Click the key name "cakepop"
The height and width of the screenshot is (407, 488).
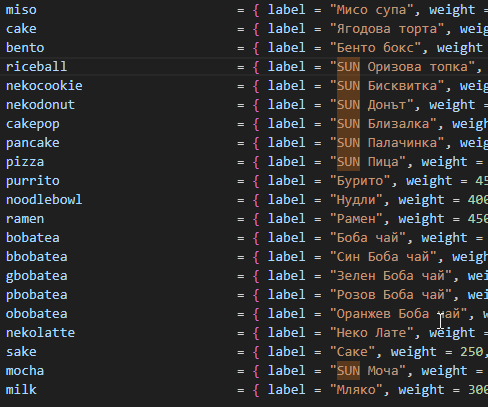pos(33,124)
